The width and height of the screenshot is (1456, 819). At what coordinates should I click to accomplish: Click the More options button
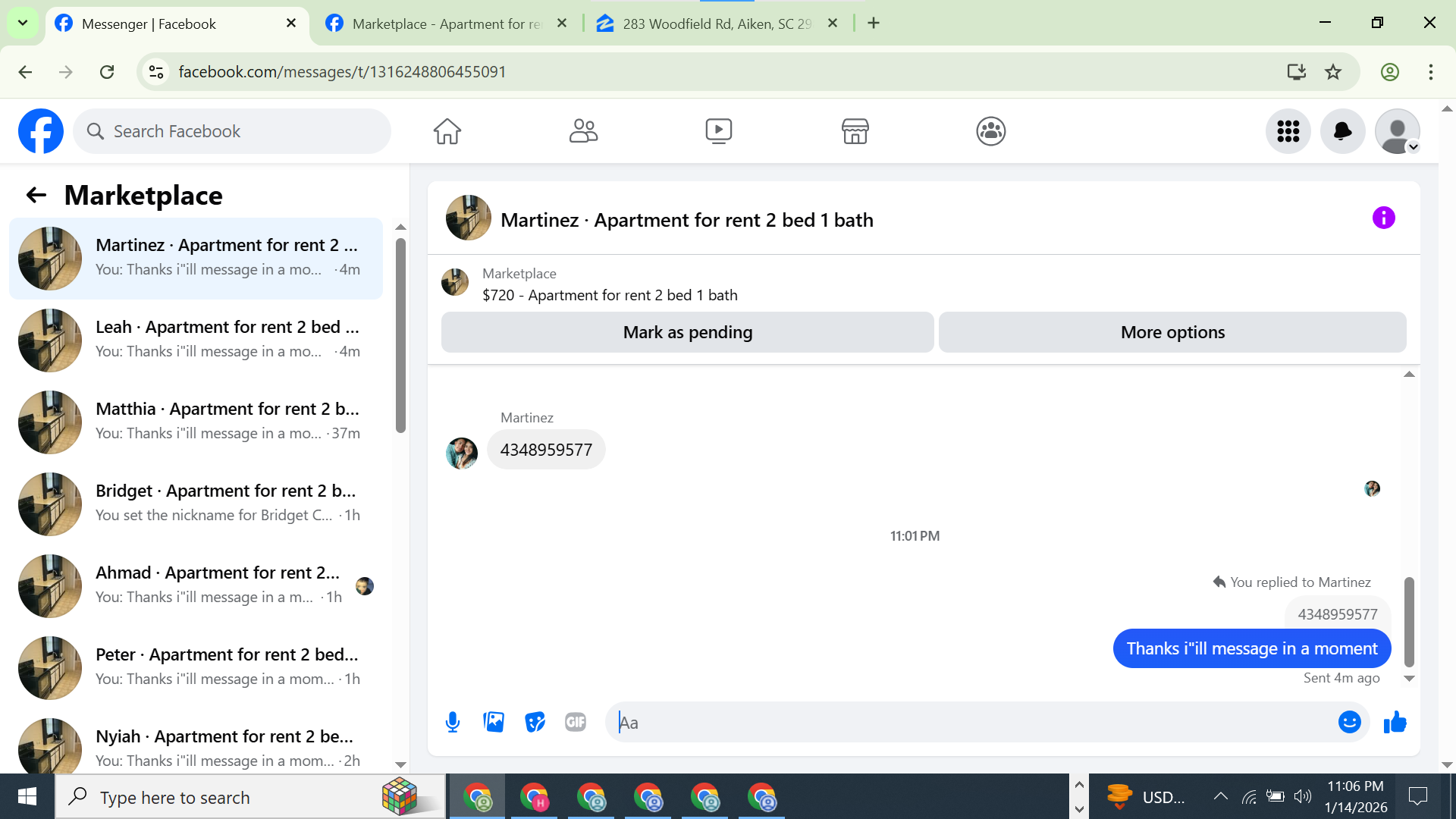click(x=1172, y=332)
